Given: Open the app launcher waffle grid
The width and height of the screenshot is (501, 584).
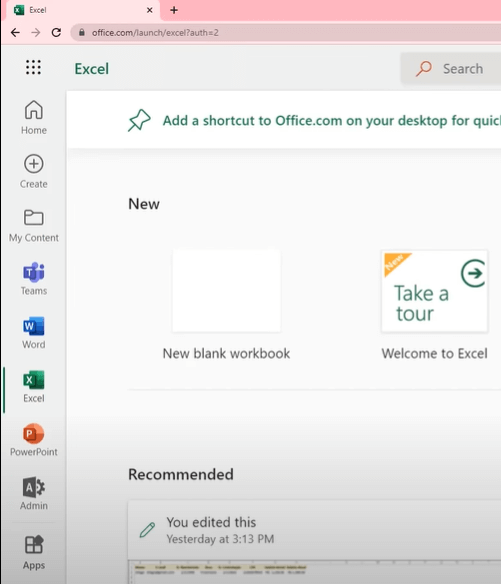Looking at the screenshot, I should pyautogui.click(x=33, y=67).
